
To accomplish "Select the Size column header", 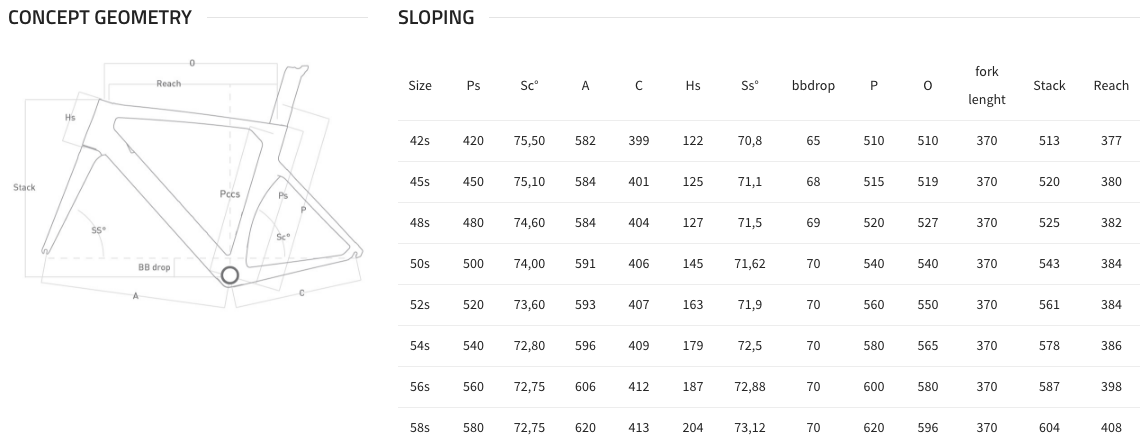I will pos(420,85).
